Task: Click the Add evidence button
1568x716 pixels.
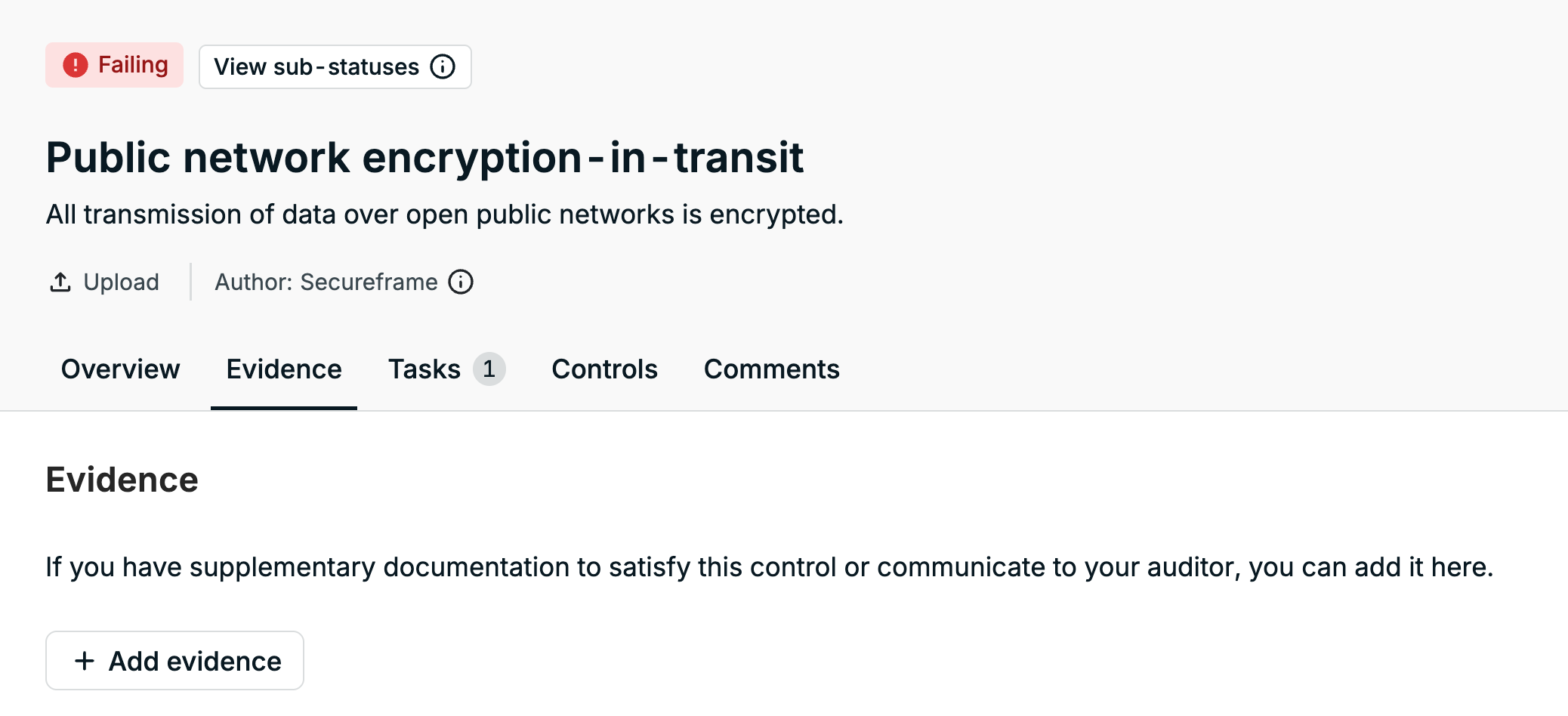Action: tap(174, 661)
